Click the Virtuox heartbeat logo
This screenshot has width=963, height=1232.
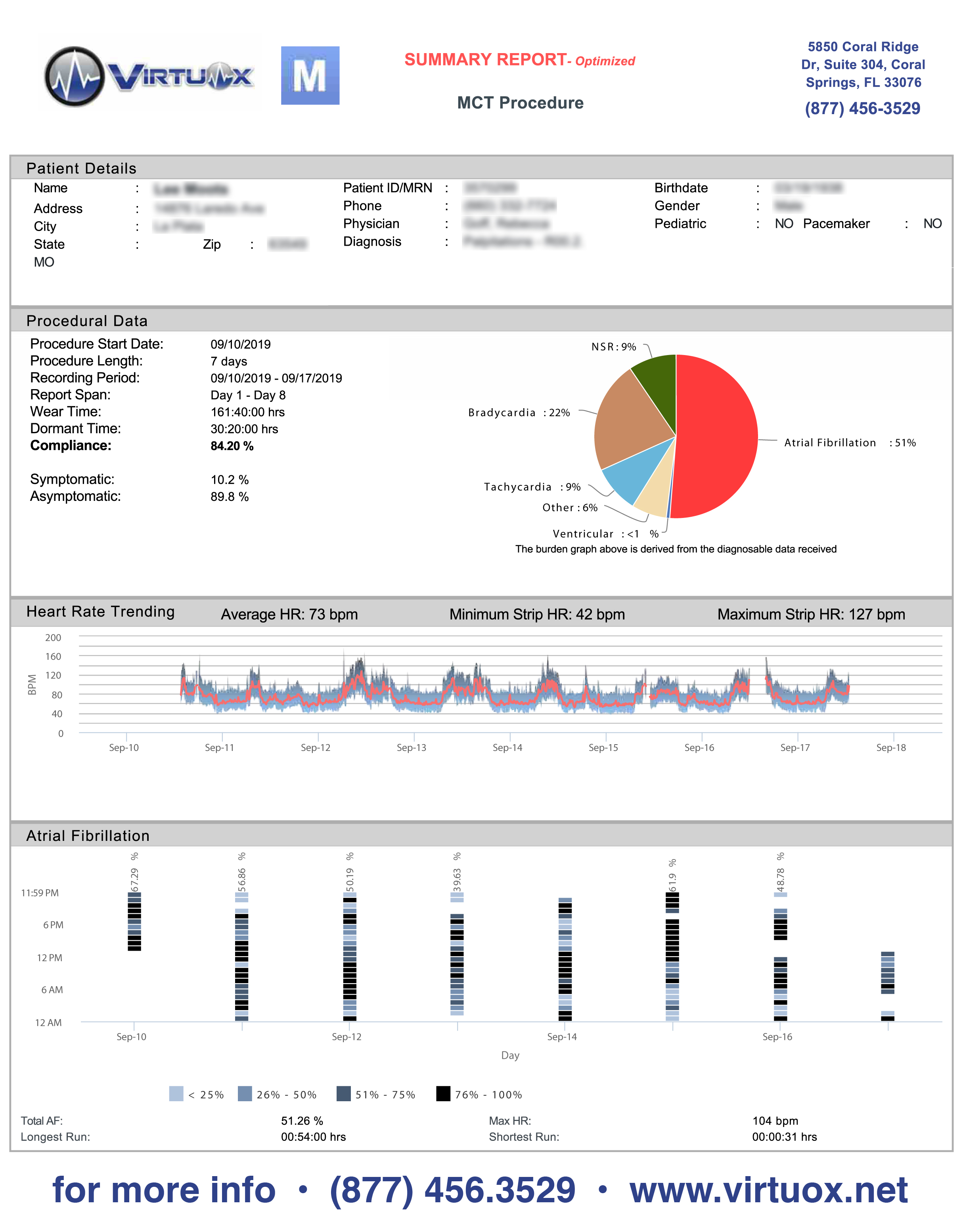(x=149, y=76)
